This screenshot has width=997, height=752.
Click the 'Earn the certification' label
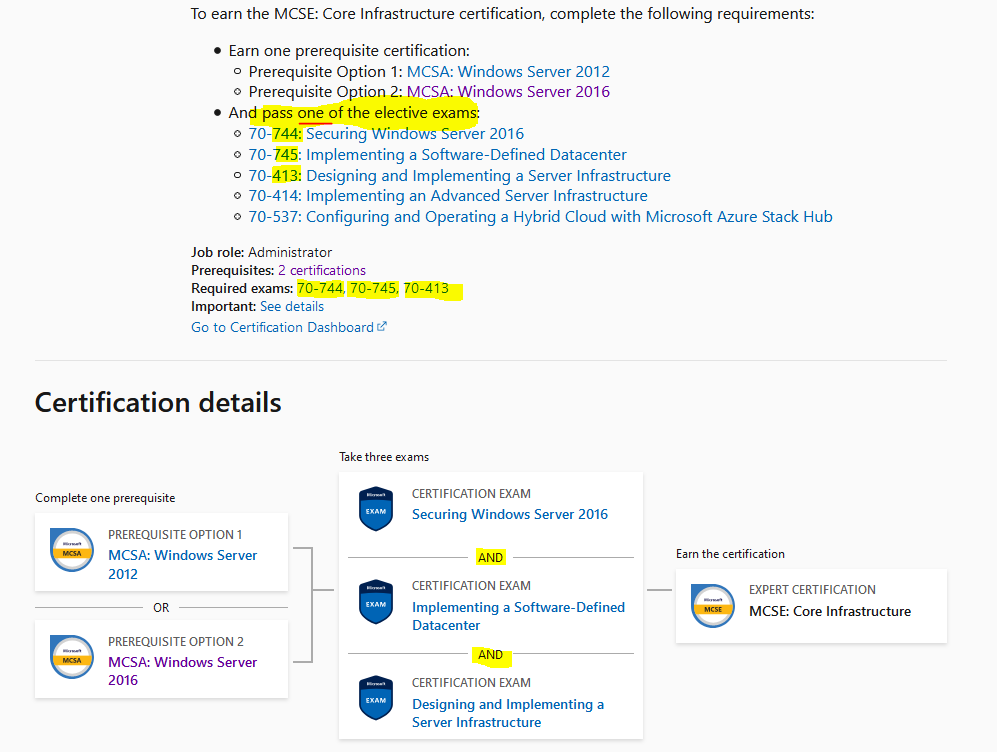pyautogui.click(x=730, y=554)
